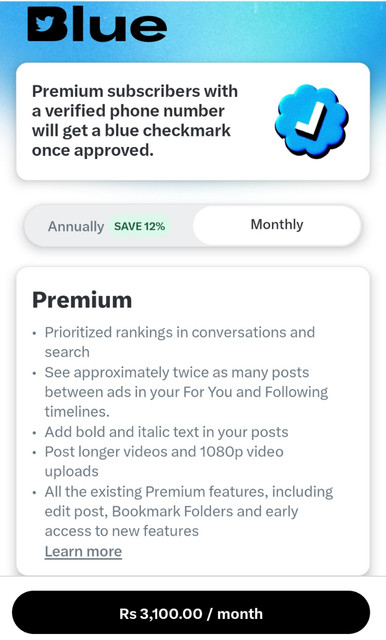Select the Annually billing option

click(76, 226)
